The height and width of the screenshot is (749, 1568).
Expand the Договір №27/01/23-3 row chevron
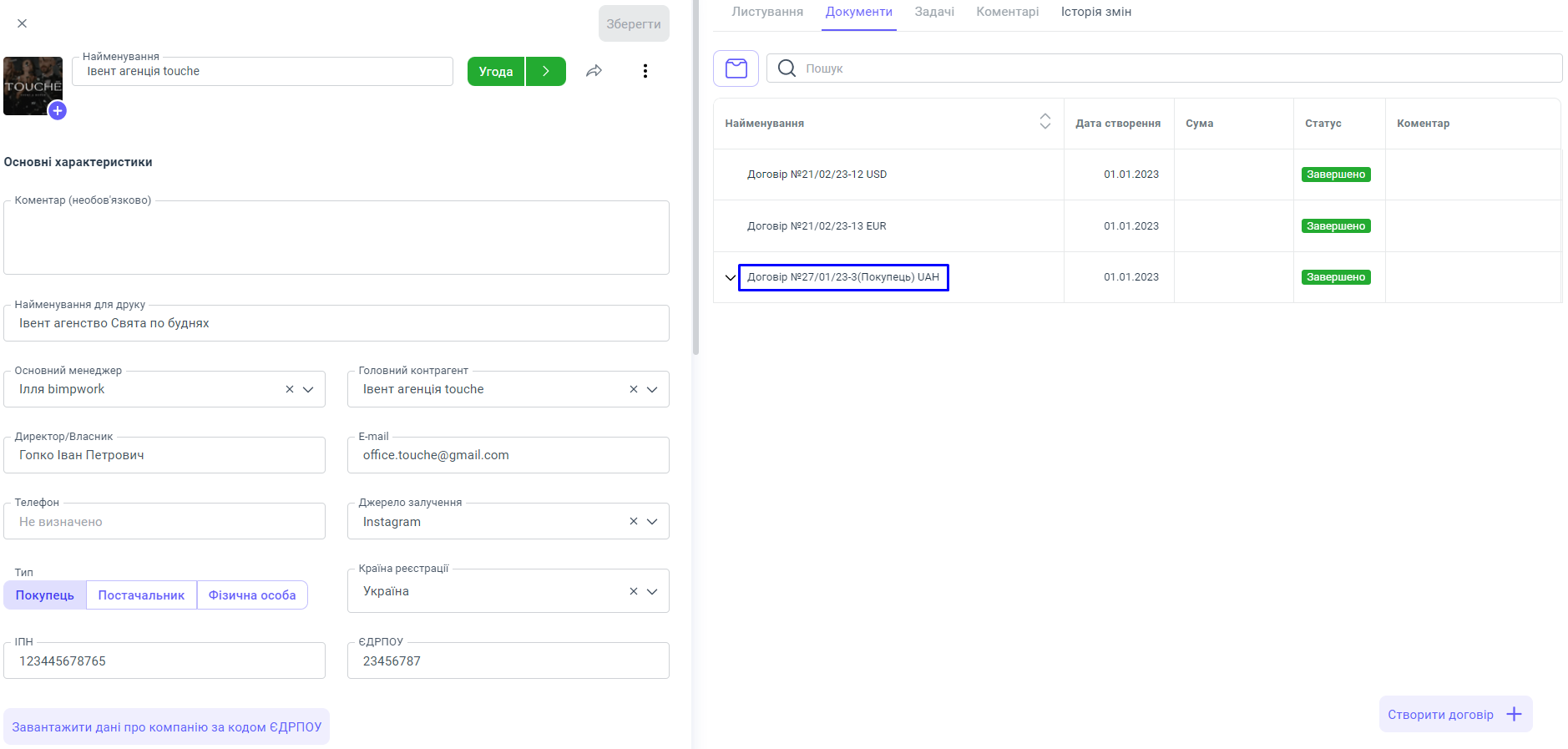pyautogui.click(x=731, y=277)
